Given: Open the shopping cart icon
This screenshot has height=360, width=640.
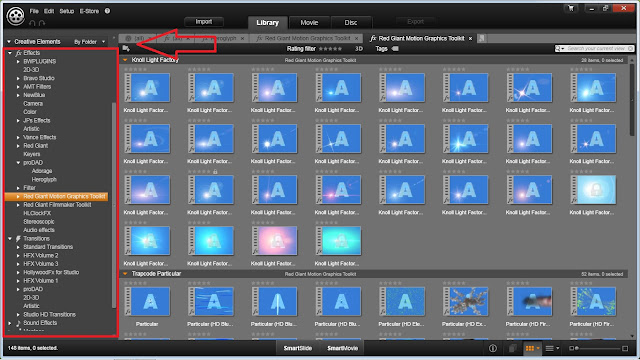Looking at the screenshot, I should [571, 8].
